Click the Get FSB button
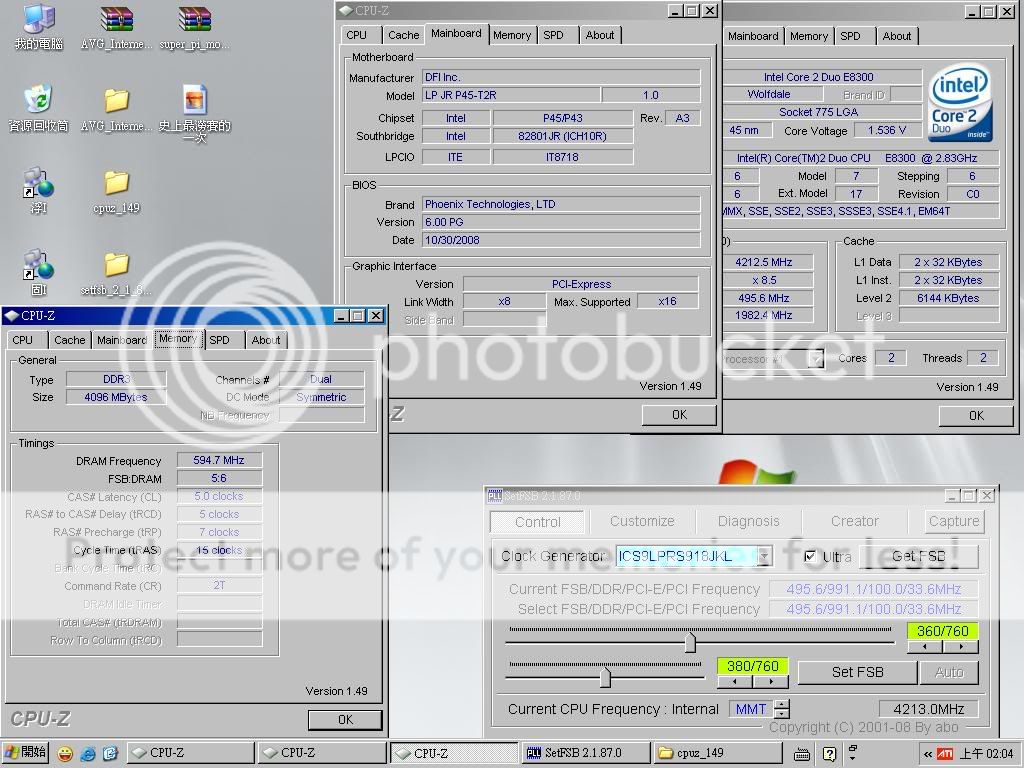Viewport: 1024px width, 768px height. [919, 556]
